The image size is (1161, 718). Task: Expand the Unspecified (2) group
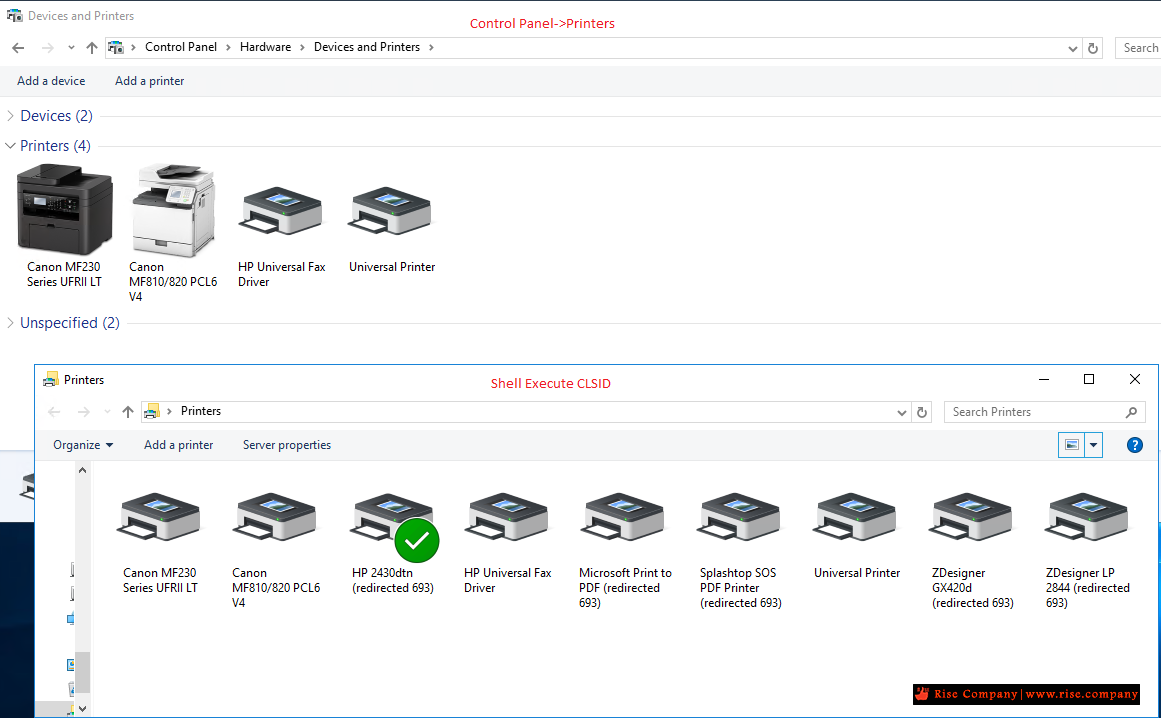10,323
